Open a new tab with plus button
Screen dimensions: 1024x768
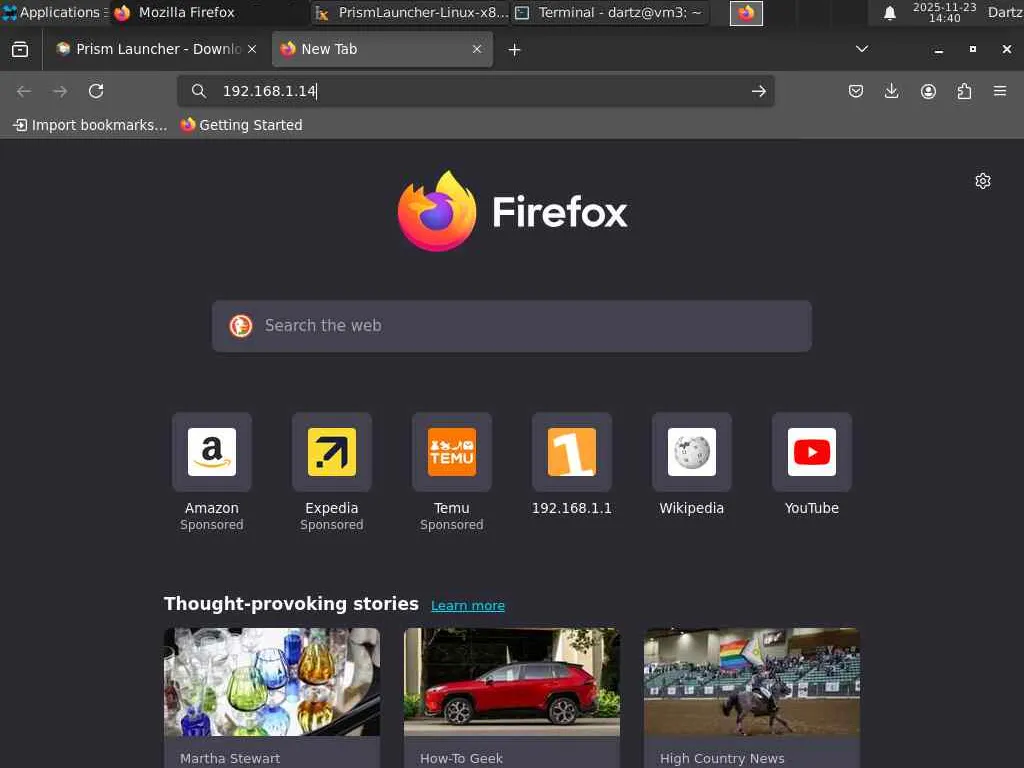[x=515, y=50]
